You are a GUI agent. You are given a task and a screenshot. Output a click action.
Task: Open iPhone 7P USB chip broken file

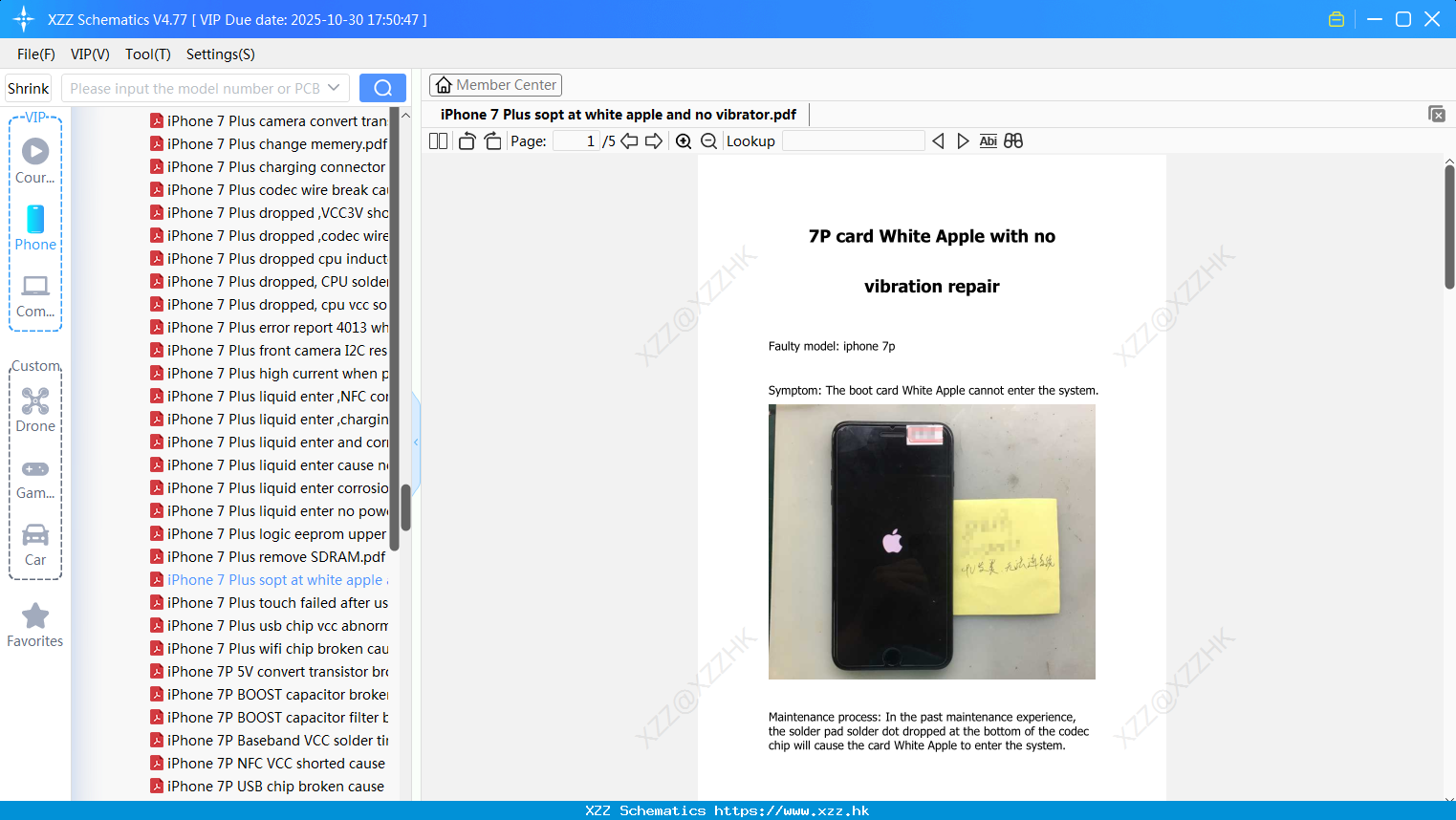click(x=269, y=787)
